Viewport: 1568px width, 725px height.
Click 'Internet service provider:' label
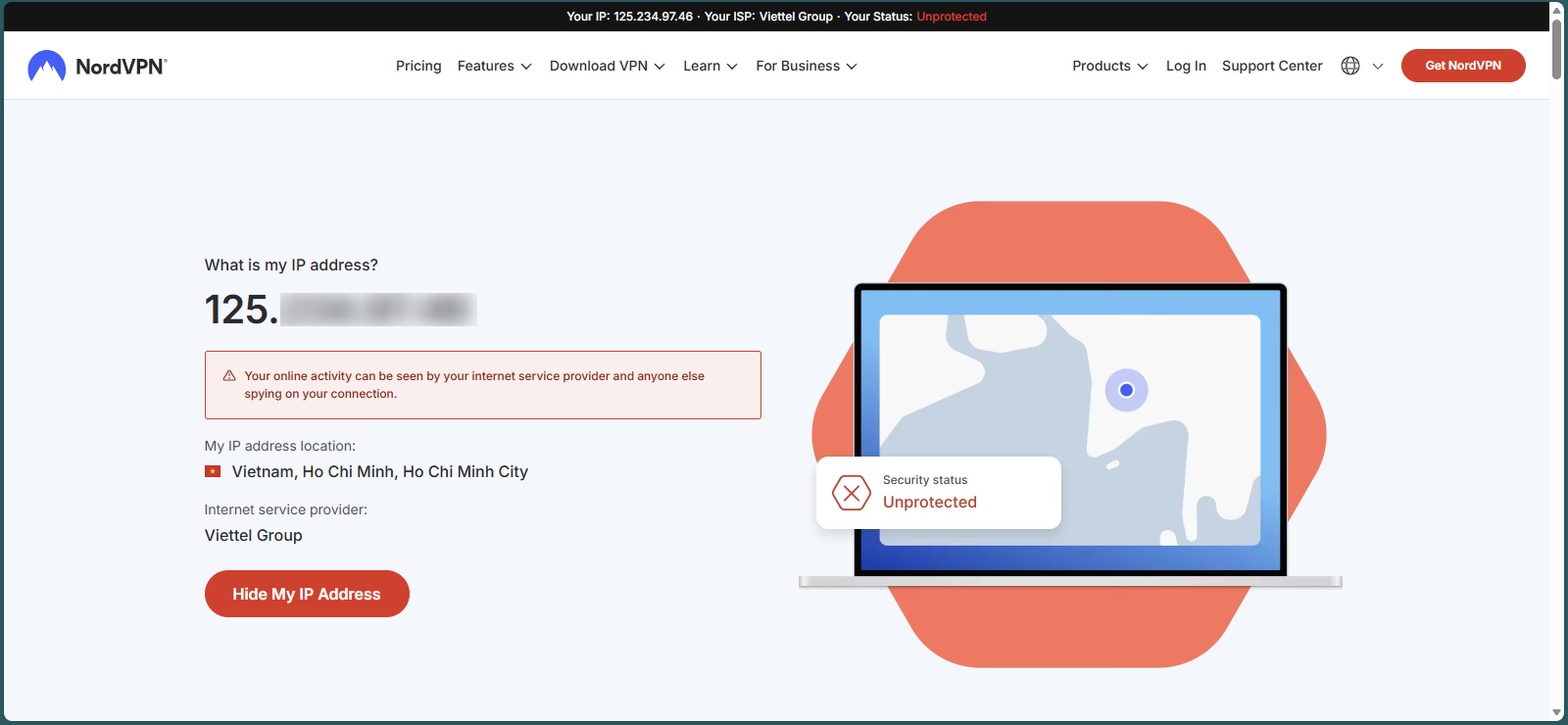286,509
